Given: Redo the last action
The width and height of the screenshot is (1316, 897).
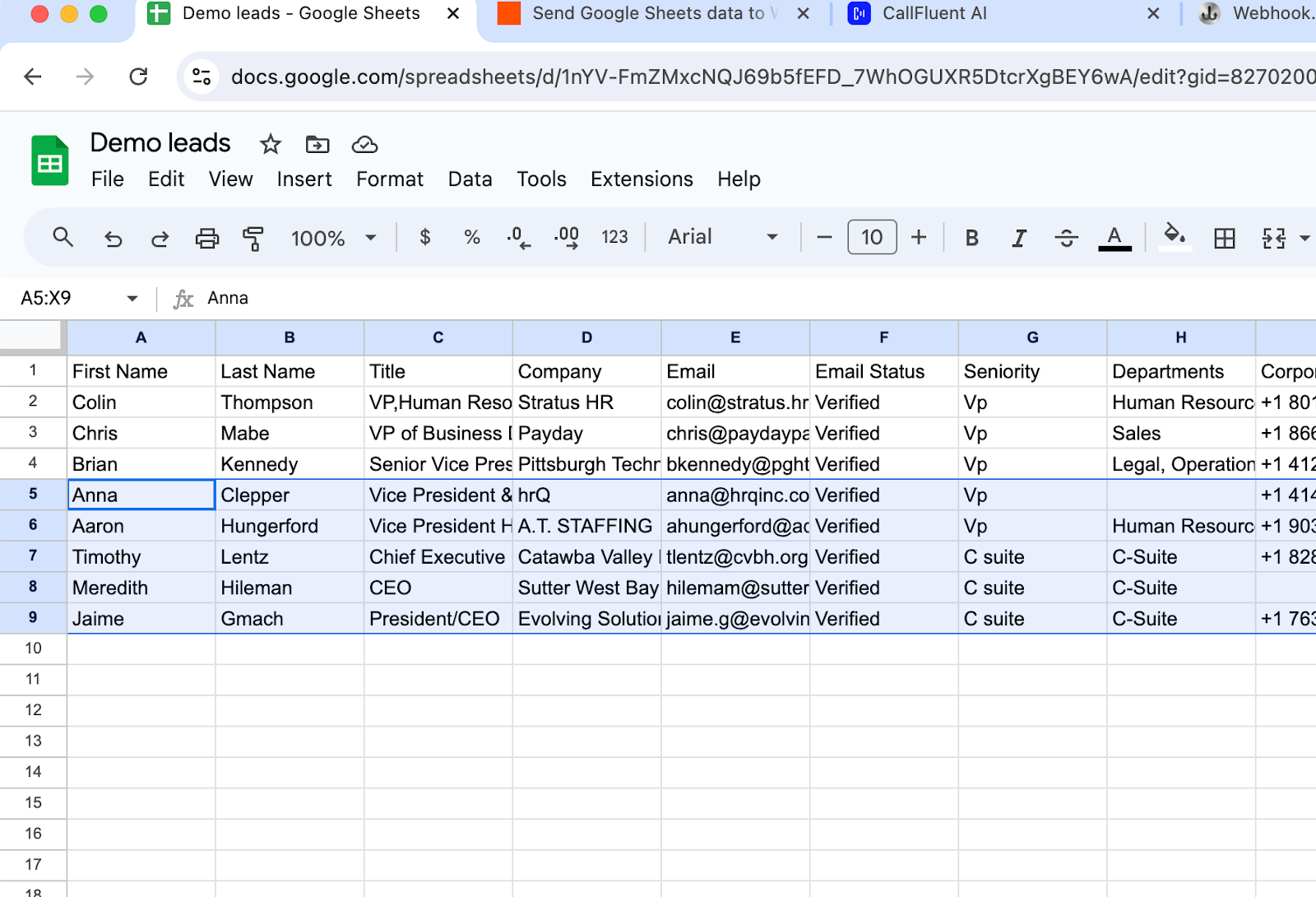Looking at the screenshot, I should coord(160,239).
